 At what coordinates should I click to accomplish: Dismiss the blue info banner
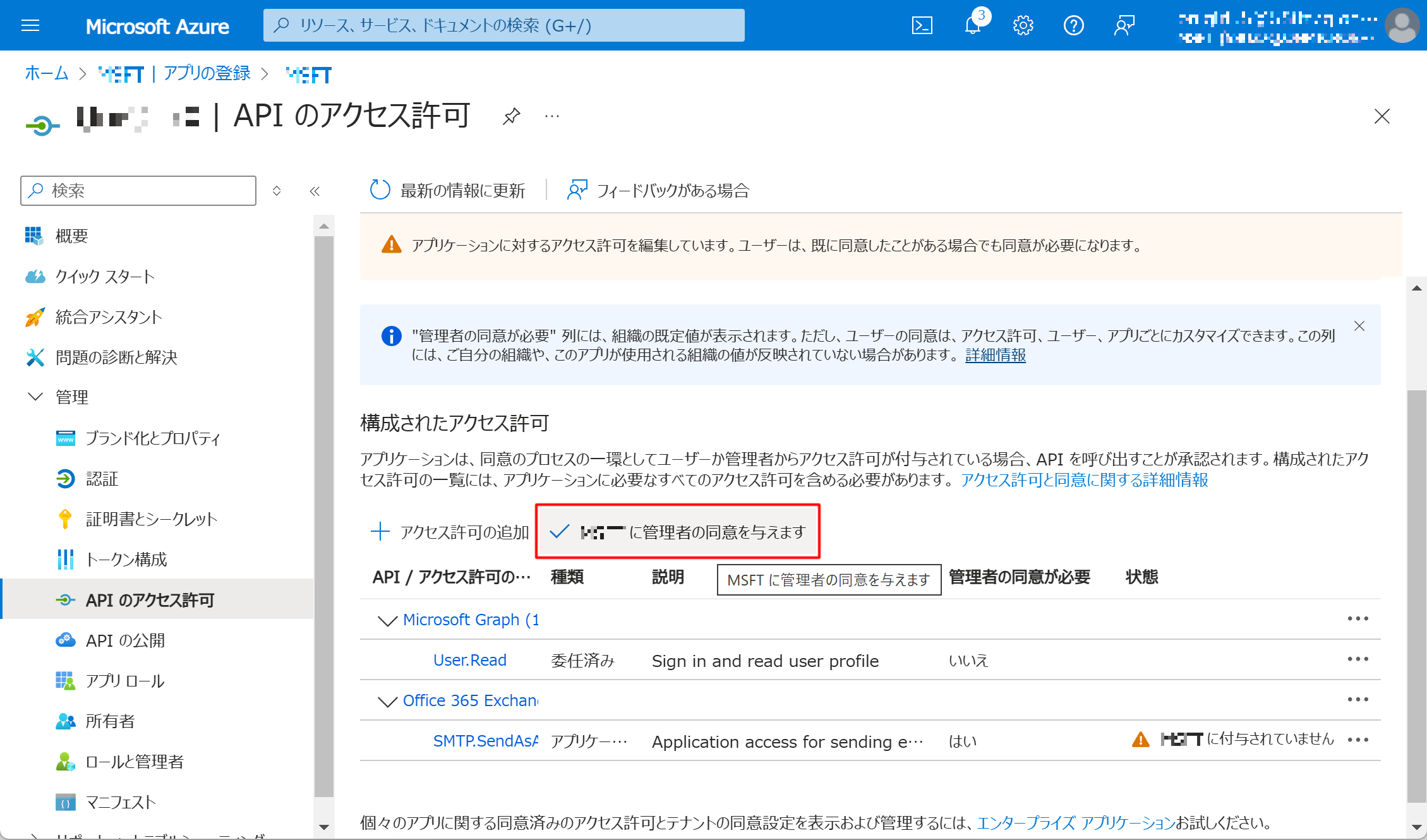(1359, 326)
